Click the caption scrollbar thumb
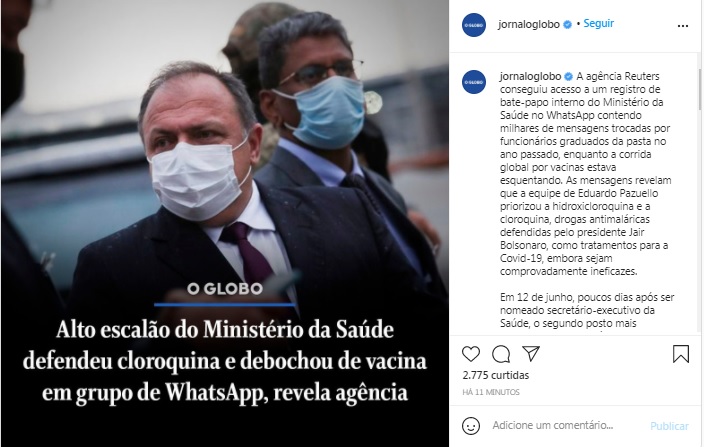The width and height of the screenshot is (704, 447). click(700, 89)
